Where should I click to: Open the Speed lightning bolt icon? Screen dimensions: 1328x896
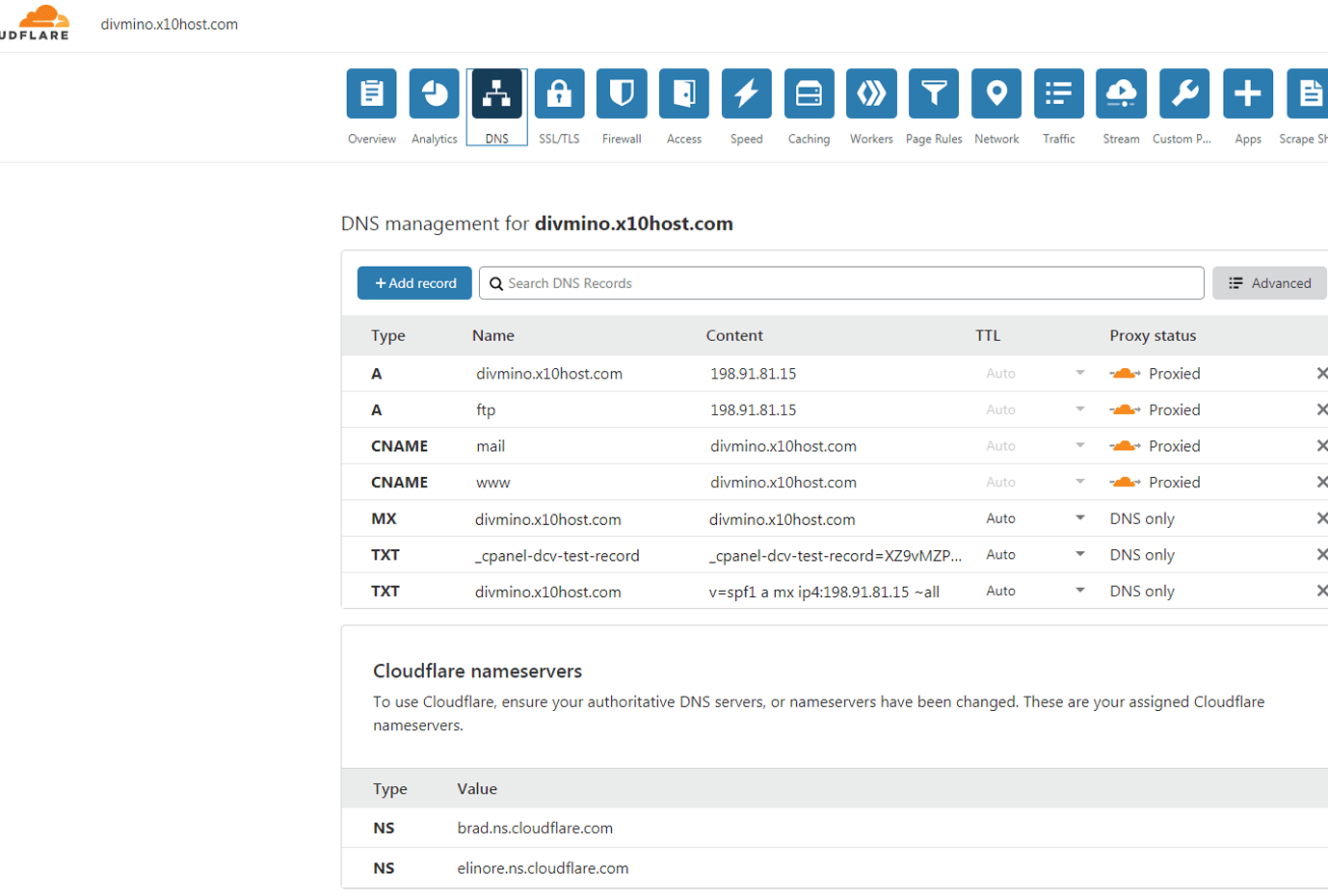coord(747,93)
